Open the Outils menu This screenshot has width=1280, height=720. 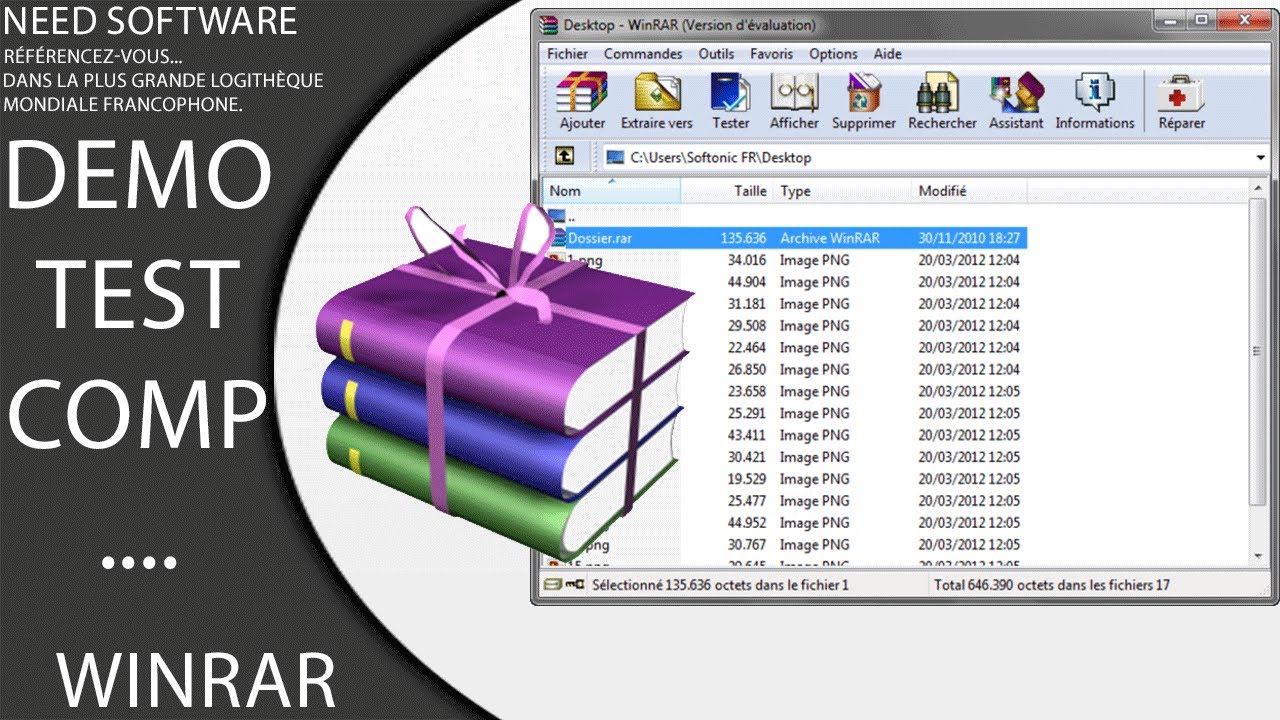pyautogui.click(x=716, y=54)
